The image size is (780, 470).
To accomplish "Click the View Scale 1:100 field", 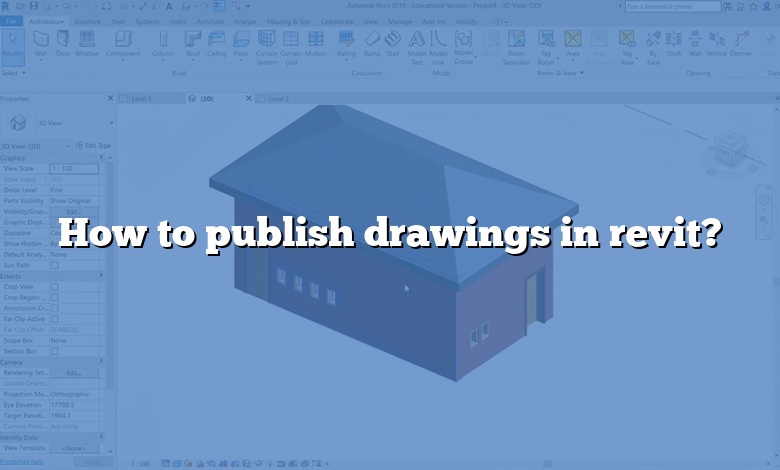I will 74,169.
